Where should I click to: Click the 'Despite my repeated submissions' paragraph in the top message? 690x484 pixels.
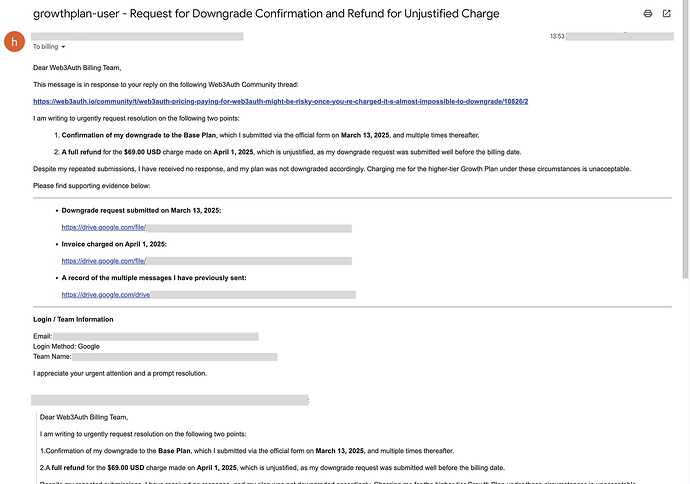(332, 169)
